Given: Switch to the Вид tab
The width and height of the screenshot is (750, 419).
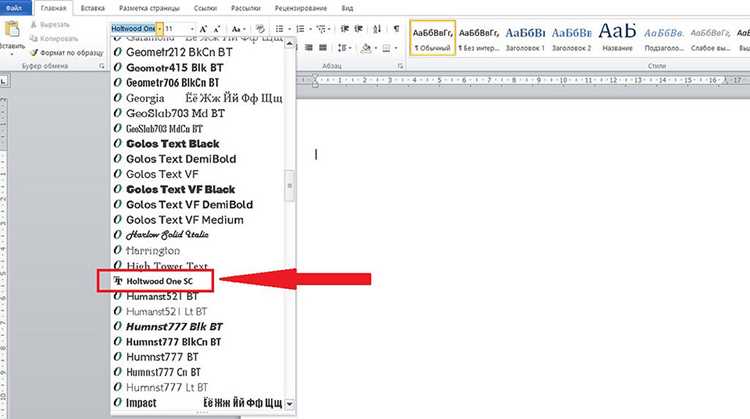Looking at the screenshot, I should [x=347, y=8].
